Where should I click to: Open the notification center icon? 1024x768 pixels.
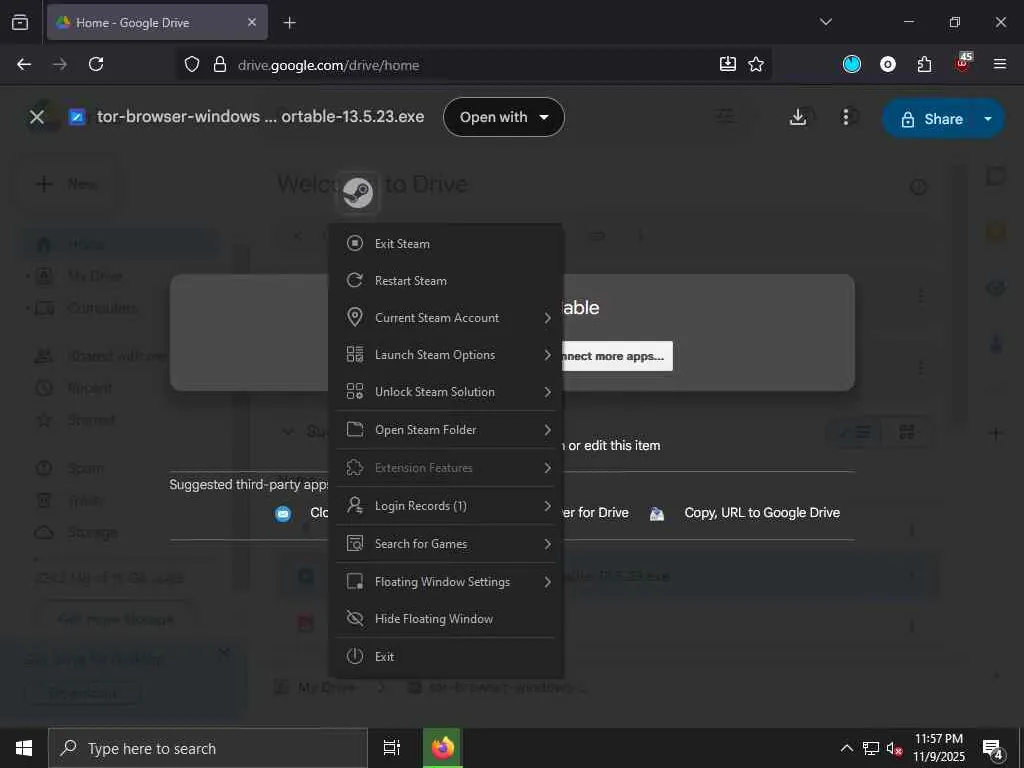click(x=993, y=750)
